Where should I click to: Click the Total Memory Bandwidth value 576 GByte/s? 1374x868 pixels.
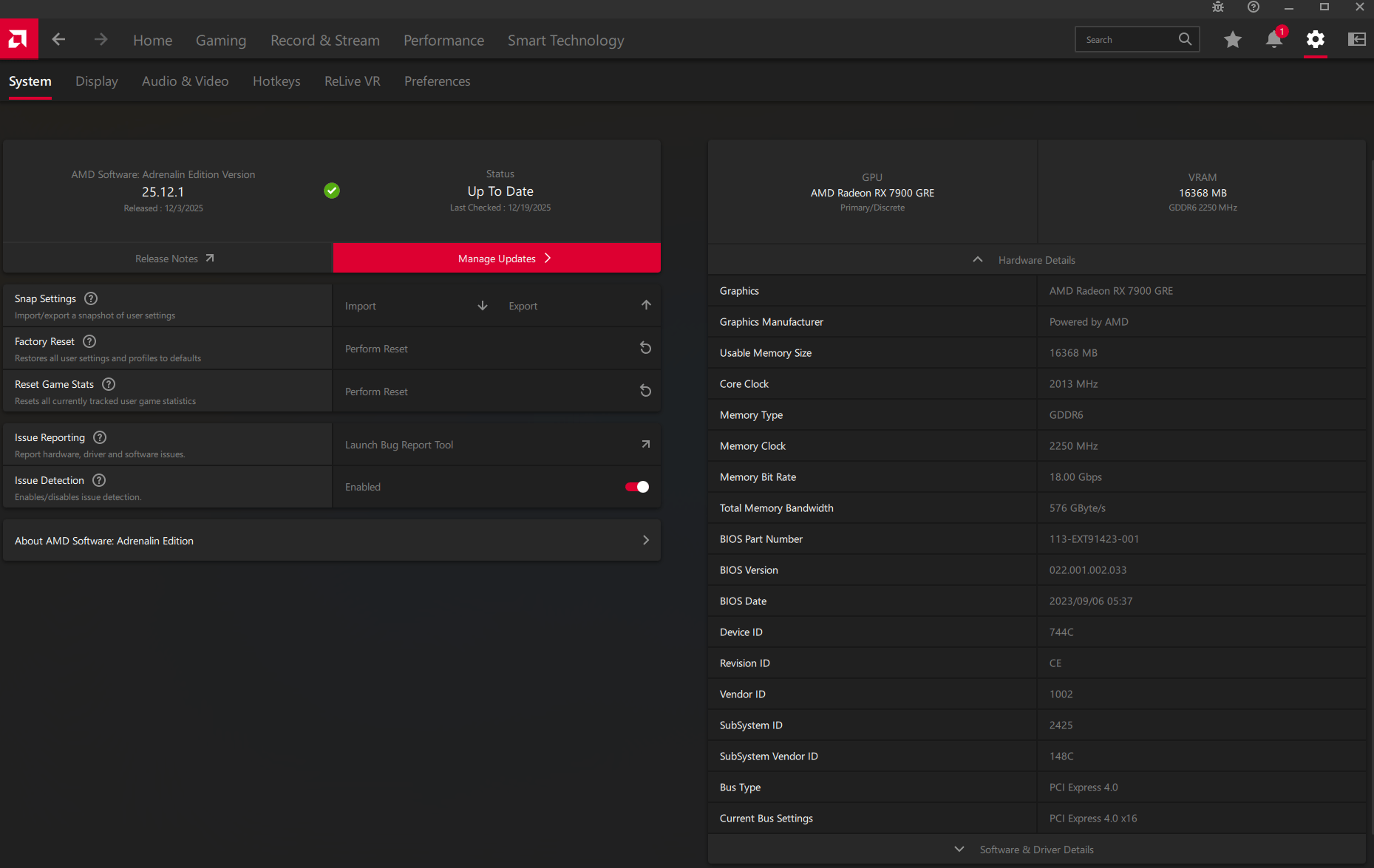click(1078, 508)
